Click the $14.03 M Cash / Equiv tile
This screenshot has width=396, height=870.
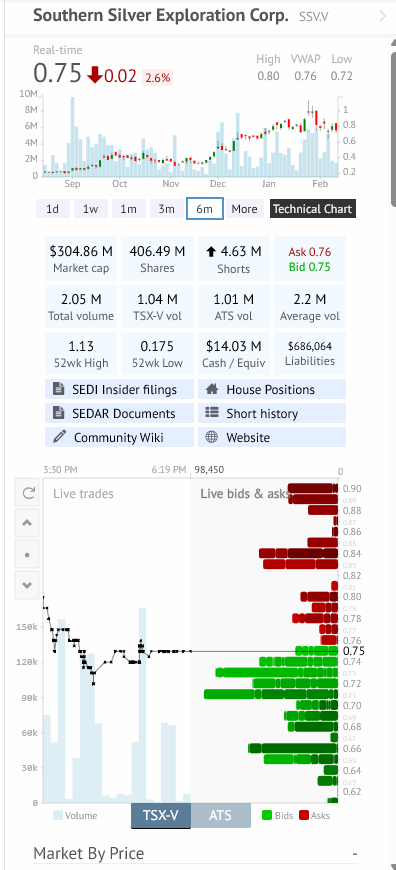pos(233,354)
